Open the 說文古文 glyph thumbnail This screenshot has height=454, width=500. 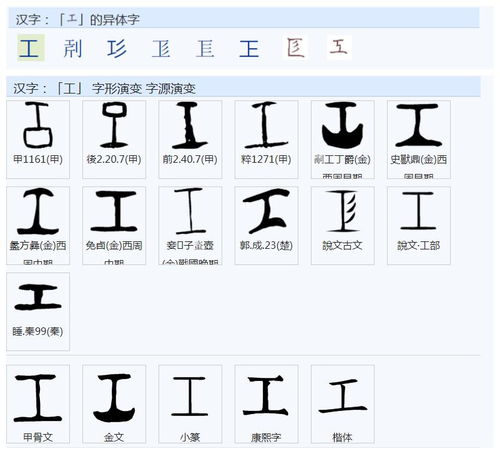343,225
